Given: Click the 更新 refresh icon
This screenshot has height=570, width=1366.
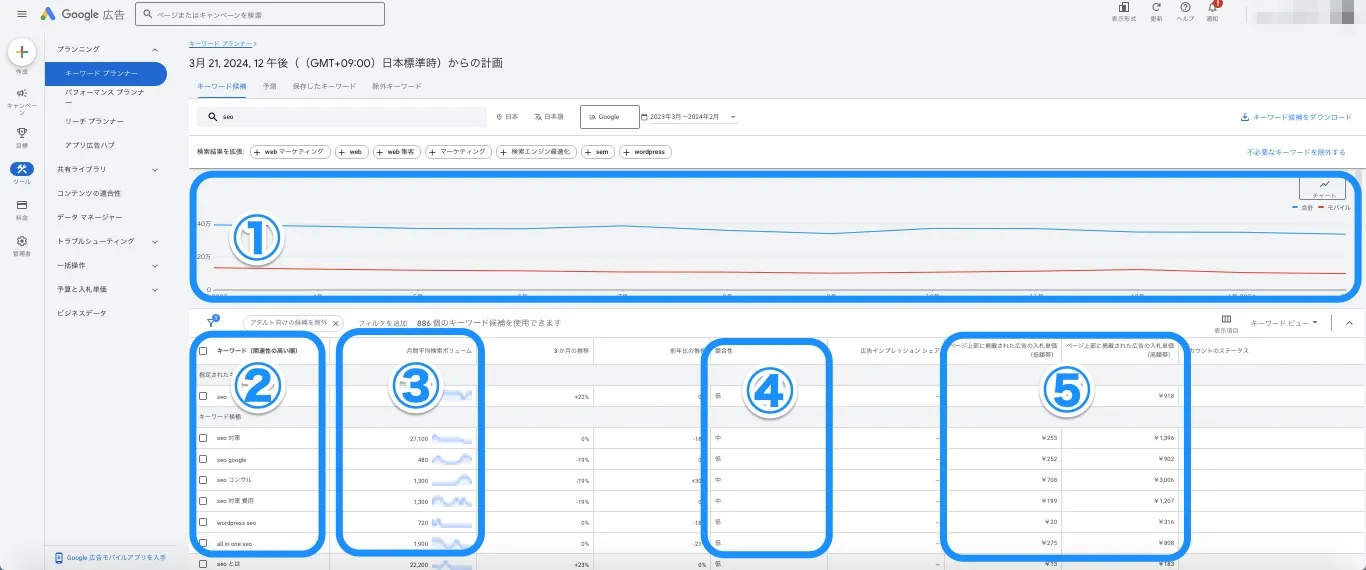Looking at the screenshot, I should click(x=1156, y=8).
